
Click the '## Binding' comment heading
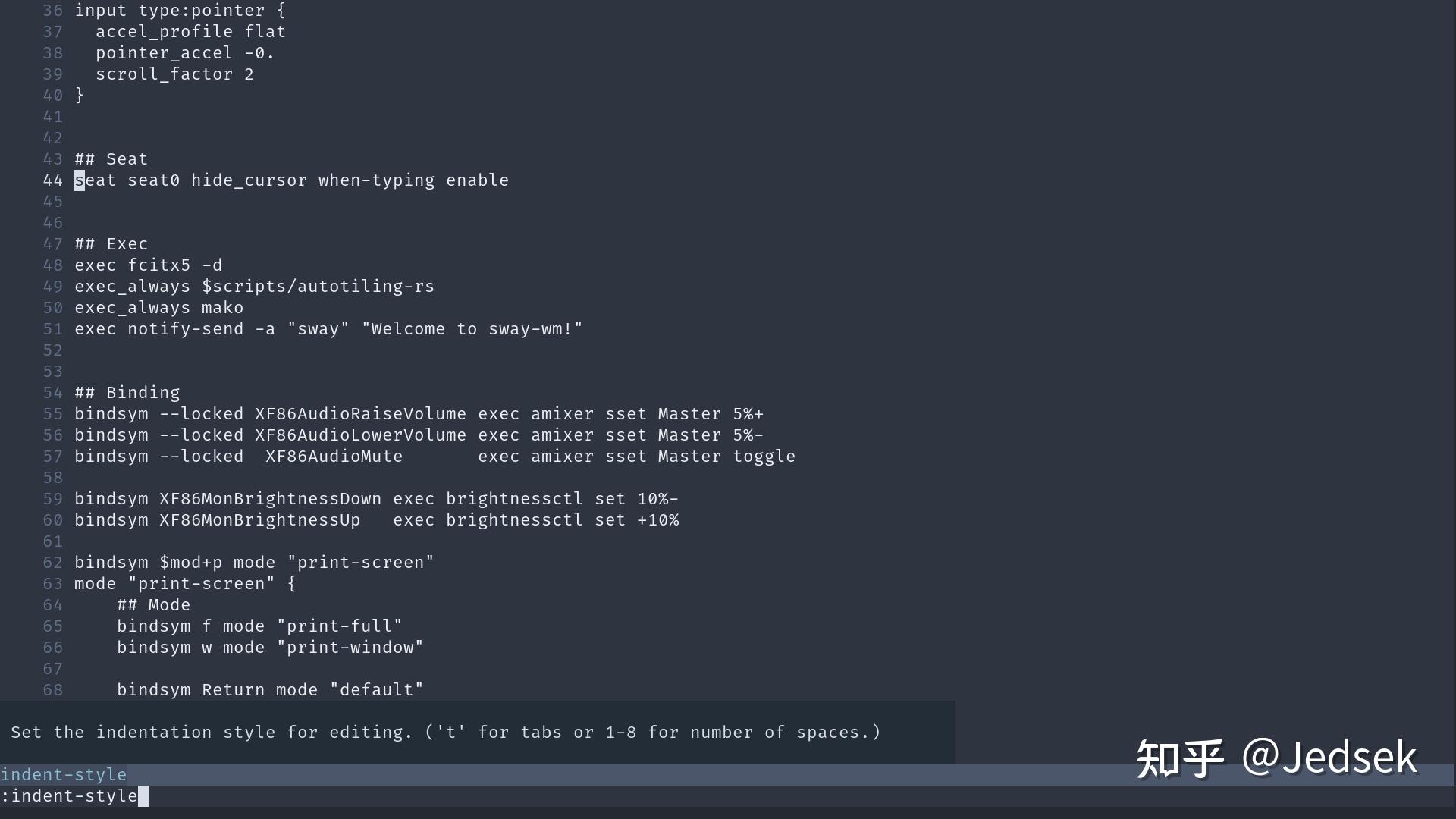click(x=127, y=393)
